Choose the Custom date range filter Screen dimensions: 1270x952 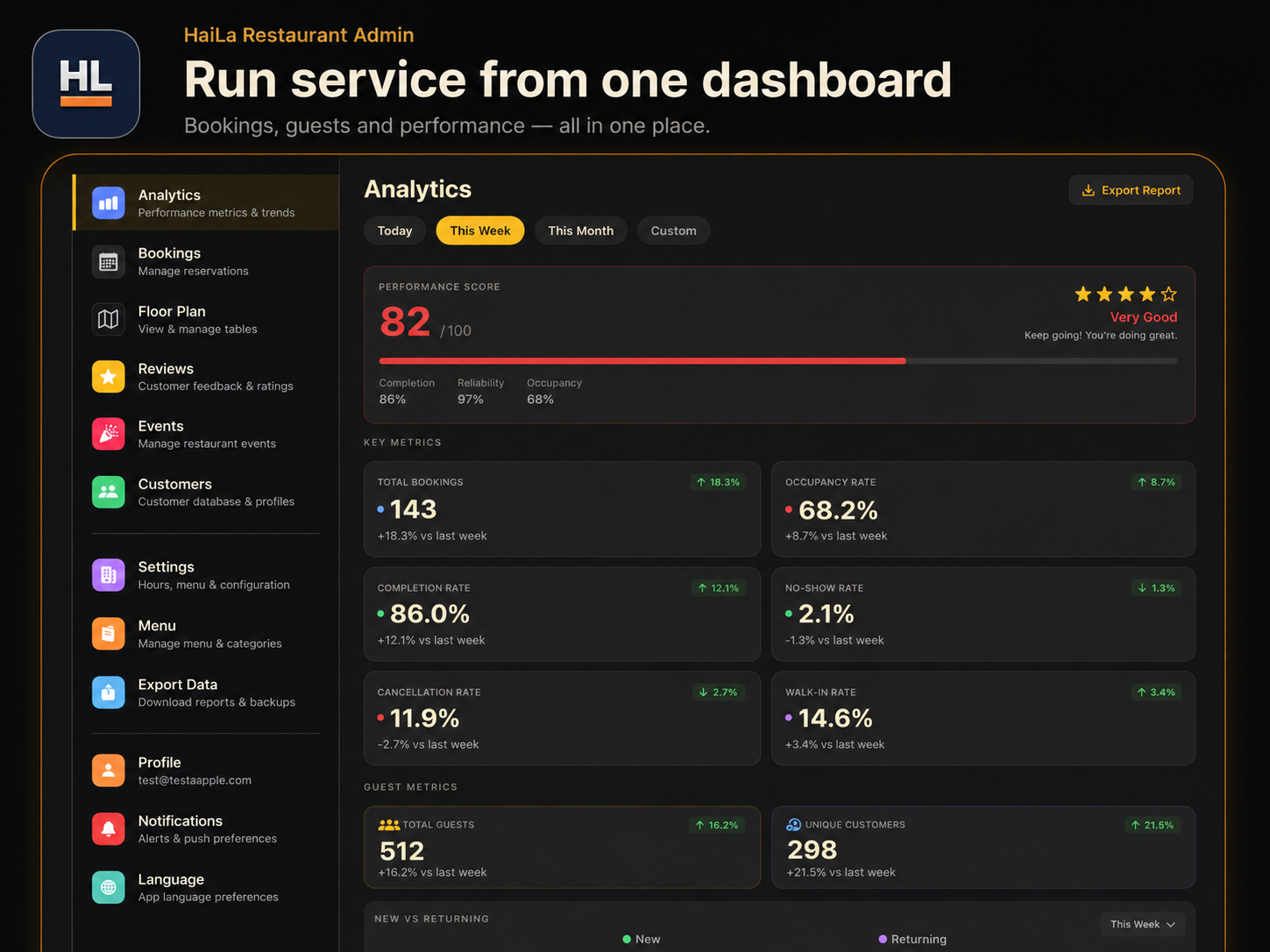tap(673, 231)
